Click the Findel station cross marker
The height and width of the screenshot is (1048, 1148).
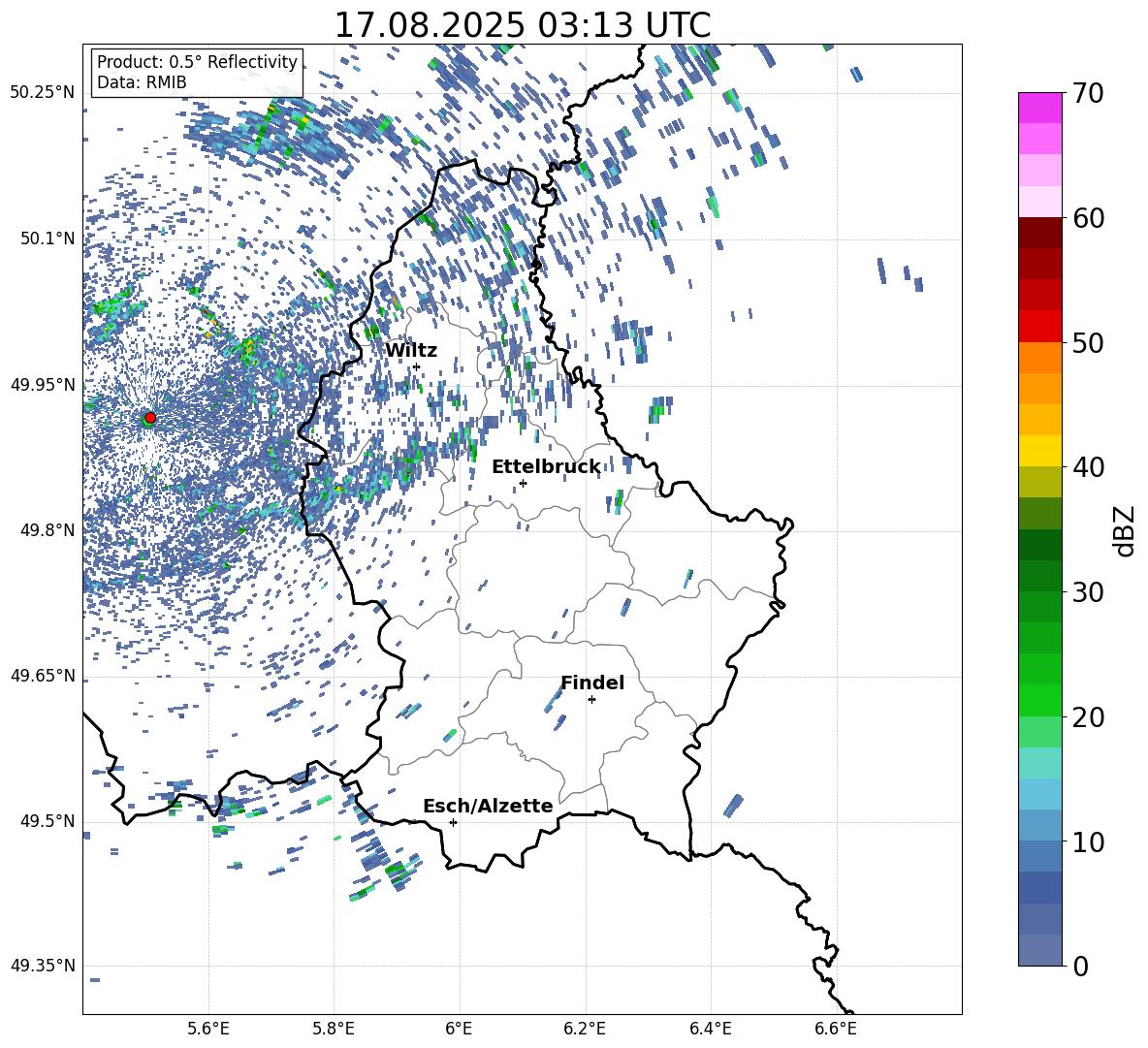[x=591, y=699]
